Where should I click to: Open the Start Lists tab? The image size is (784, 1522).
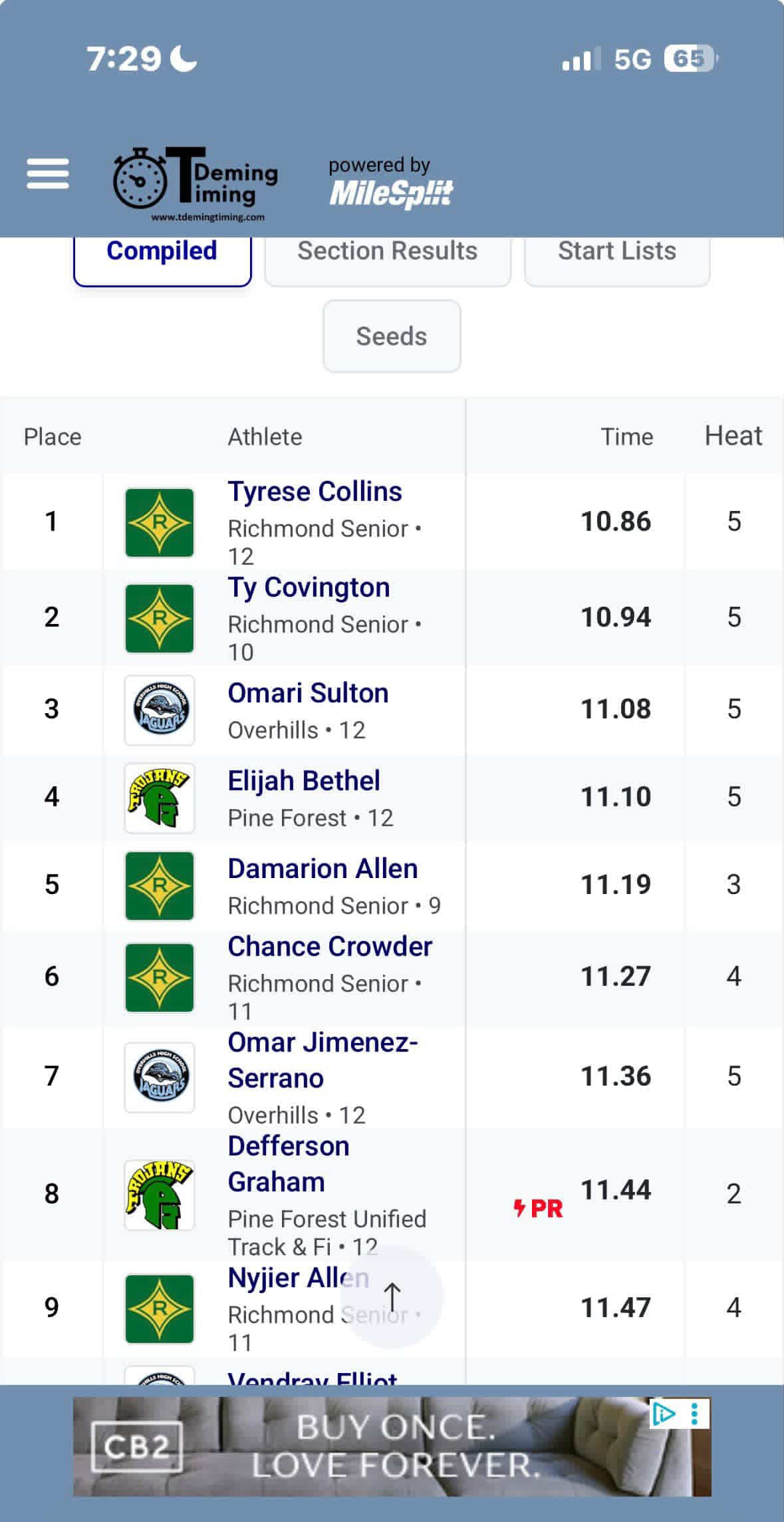click(616, 252)
